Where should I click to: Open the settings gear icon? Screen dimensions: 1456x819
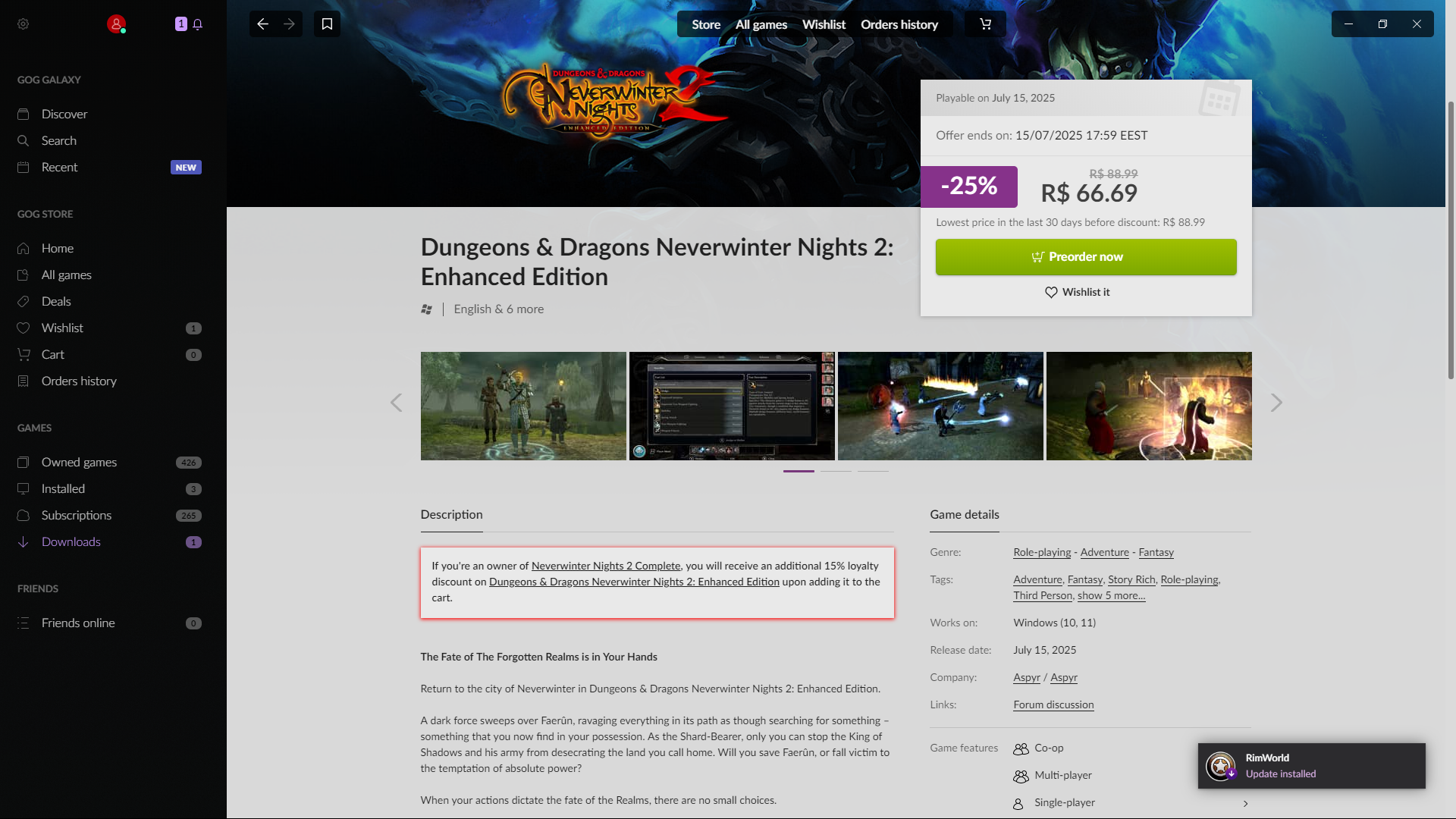24,24
